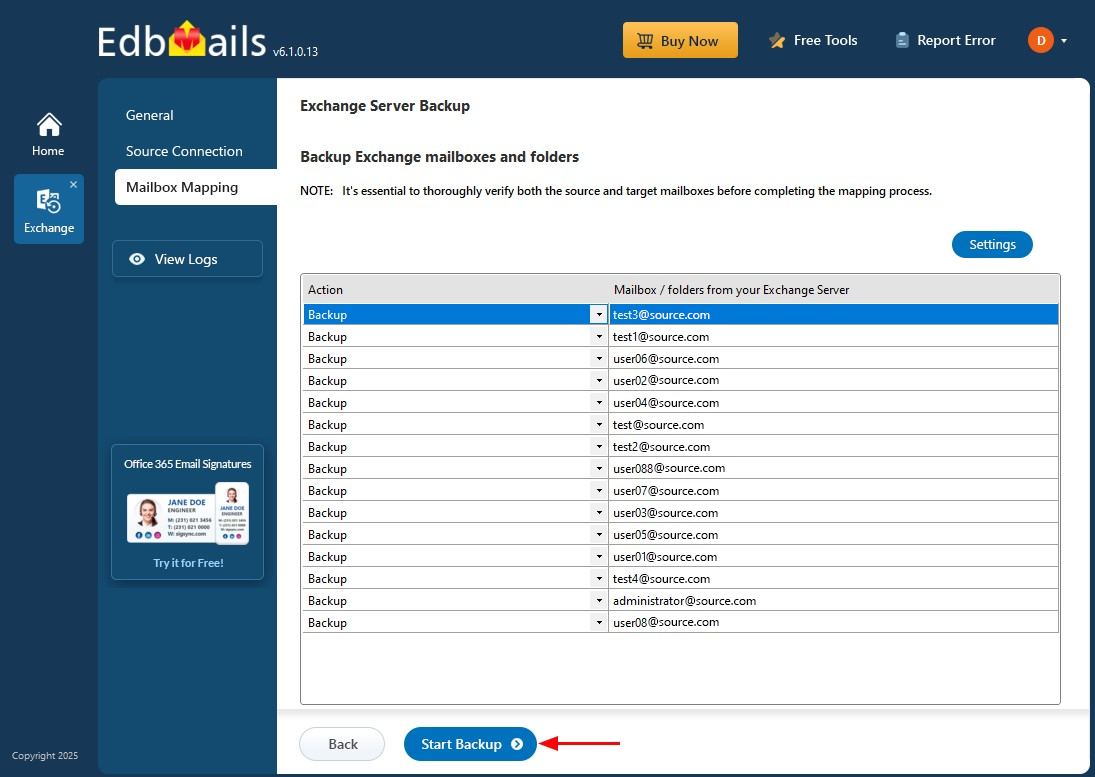Image resolution: width=1095 pixels, height=777 pixels.
Task: Open the Exchange module icon
Action: 48,201
